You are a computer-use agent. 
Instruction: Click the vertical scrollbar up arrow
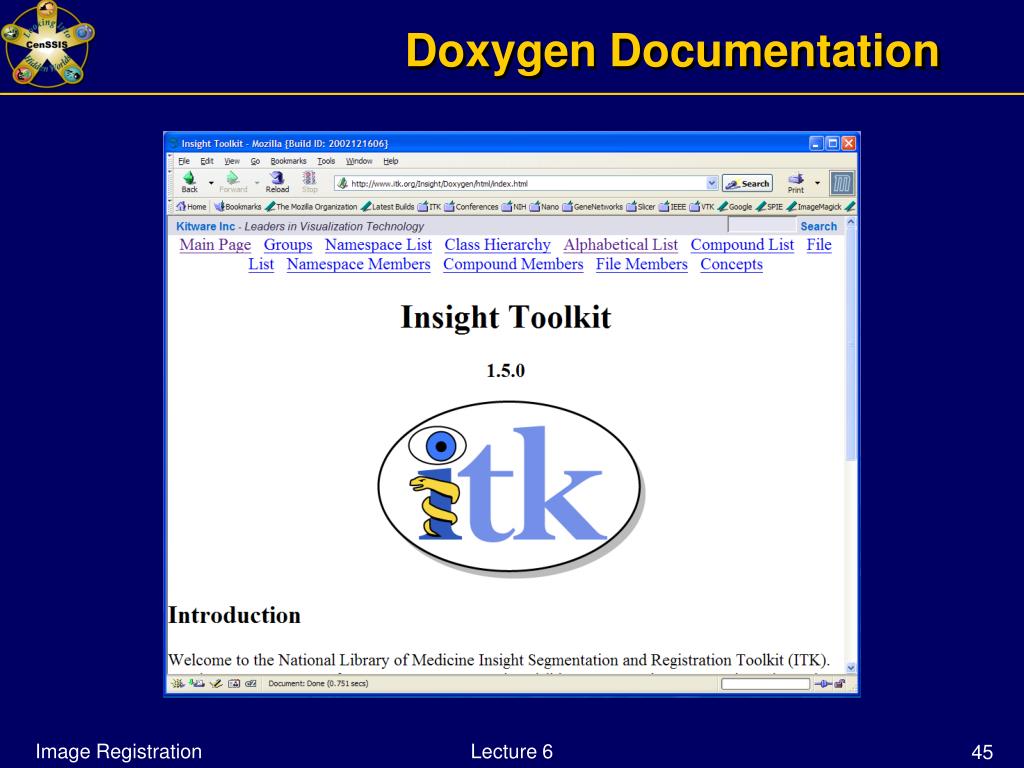[851, 222]
